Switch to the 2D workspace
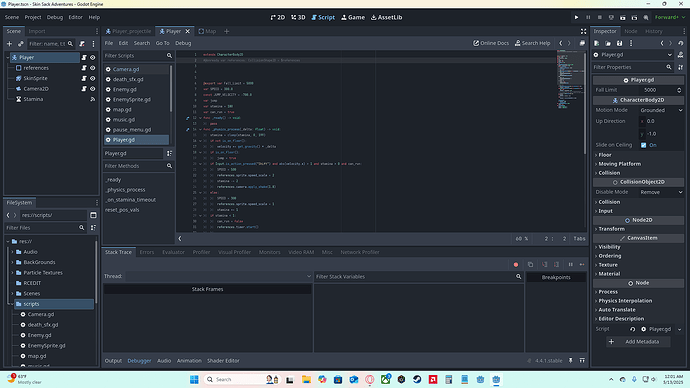The width and height of the screenshot is (690, 388). pyautogui.click(x=278, y=18)
